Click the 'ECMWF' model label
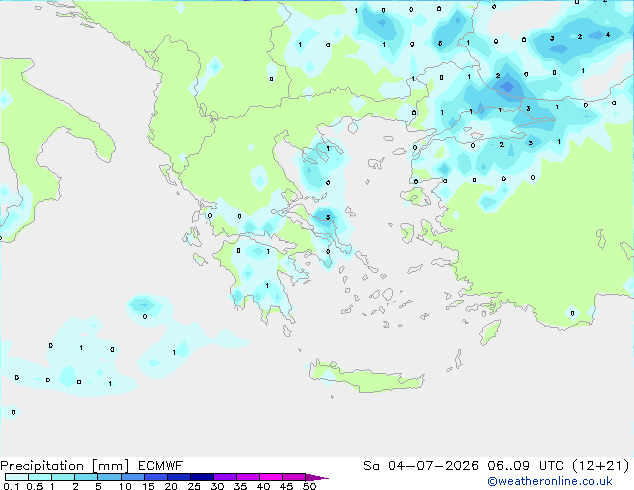This screenshot has height=490, width=634. coord(161,466)
